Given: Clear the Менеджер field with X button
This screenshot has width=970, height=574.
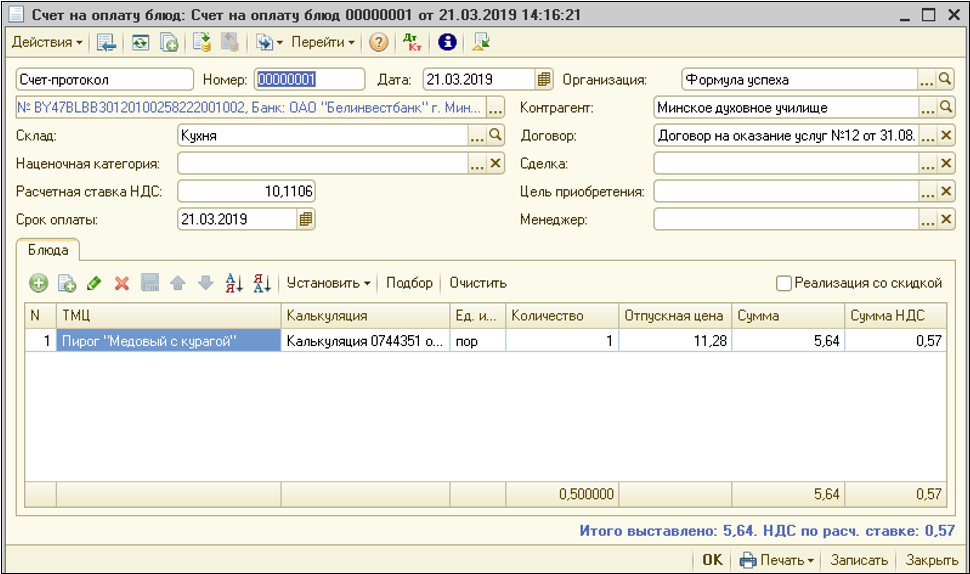Looking at the screenshot, I should click(948, 219).
